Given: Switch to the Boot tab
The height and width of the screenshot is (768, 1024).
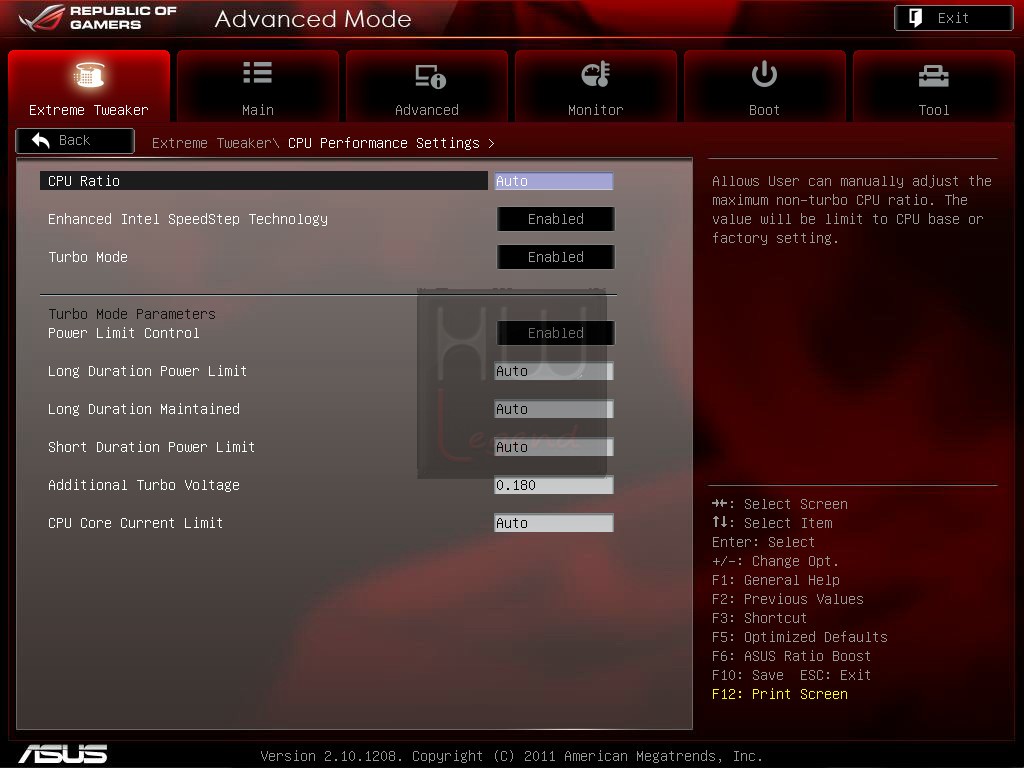Looking at the screenshot, I should pos(765,86).
